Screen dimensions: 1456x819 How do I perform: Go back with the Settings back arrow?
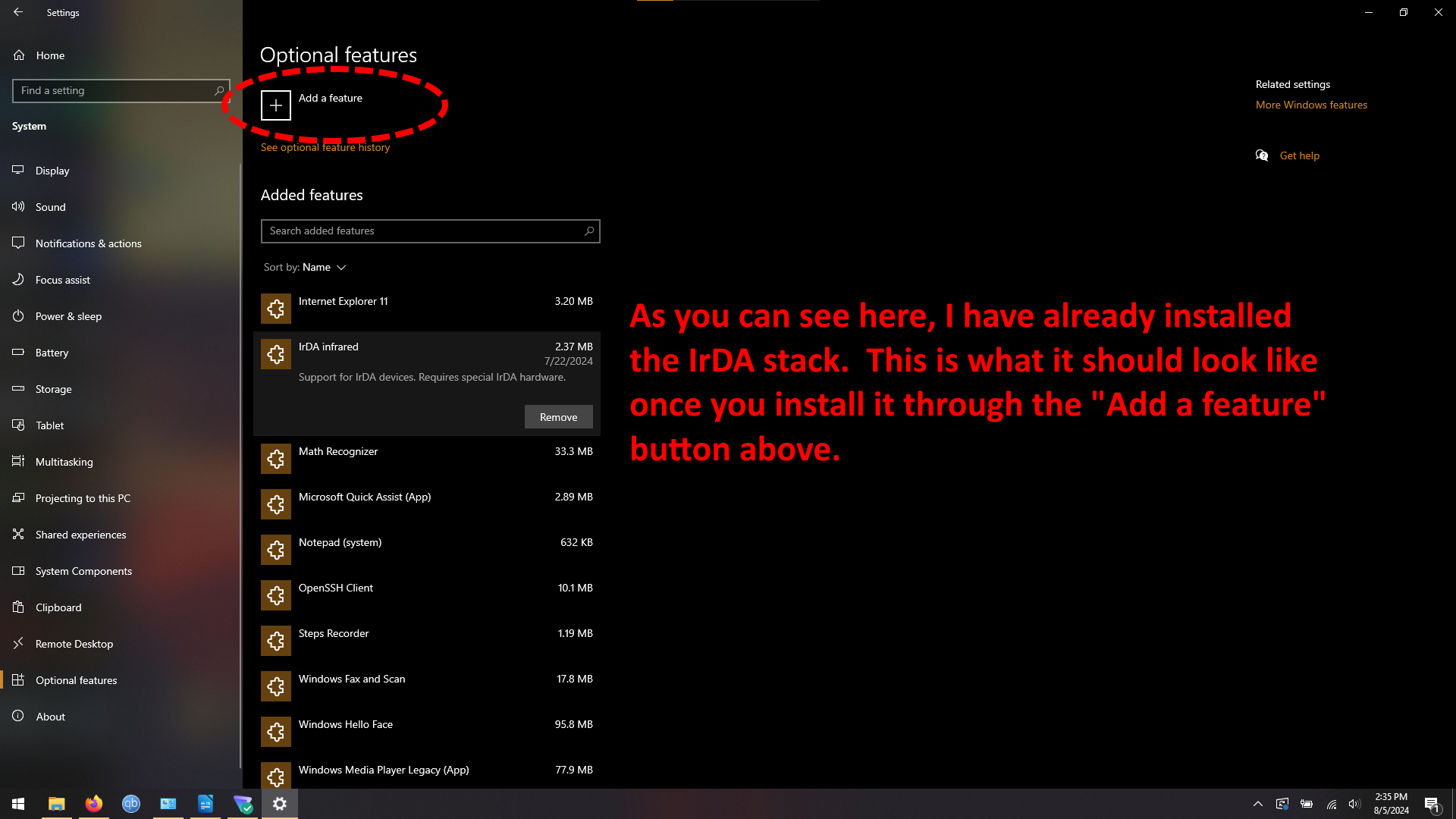(18, 12)
